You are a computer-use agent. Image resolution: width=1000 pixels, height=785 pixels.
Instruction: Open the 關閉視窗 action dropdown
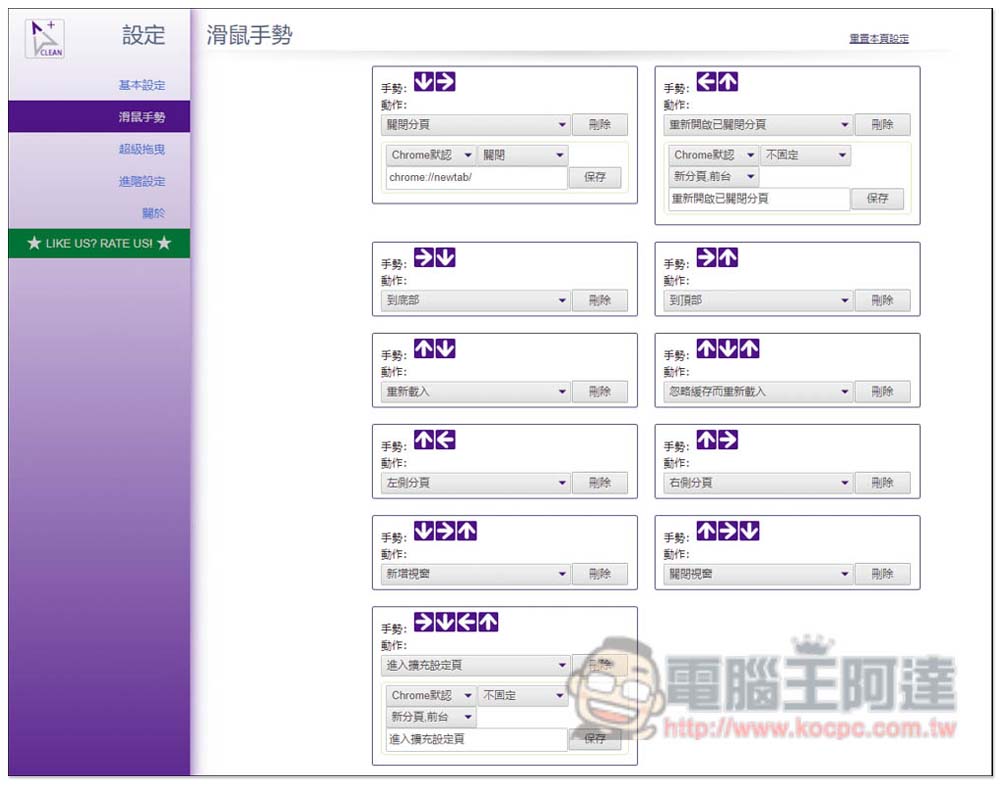pyautogui.click(x=758, y=574)
